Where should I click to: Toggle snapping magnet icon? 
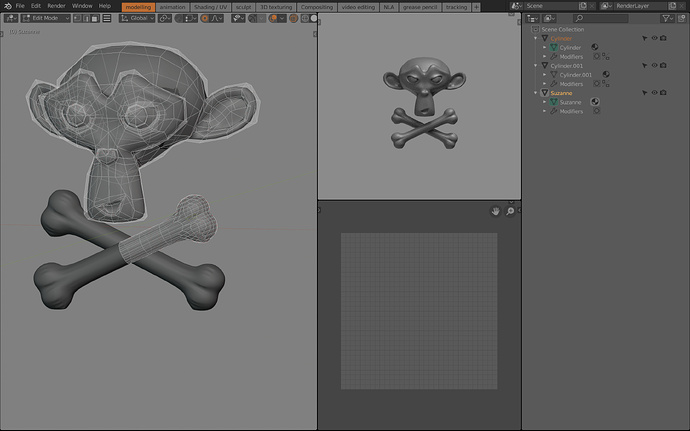pyautogui.click(x=179, y=18)
